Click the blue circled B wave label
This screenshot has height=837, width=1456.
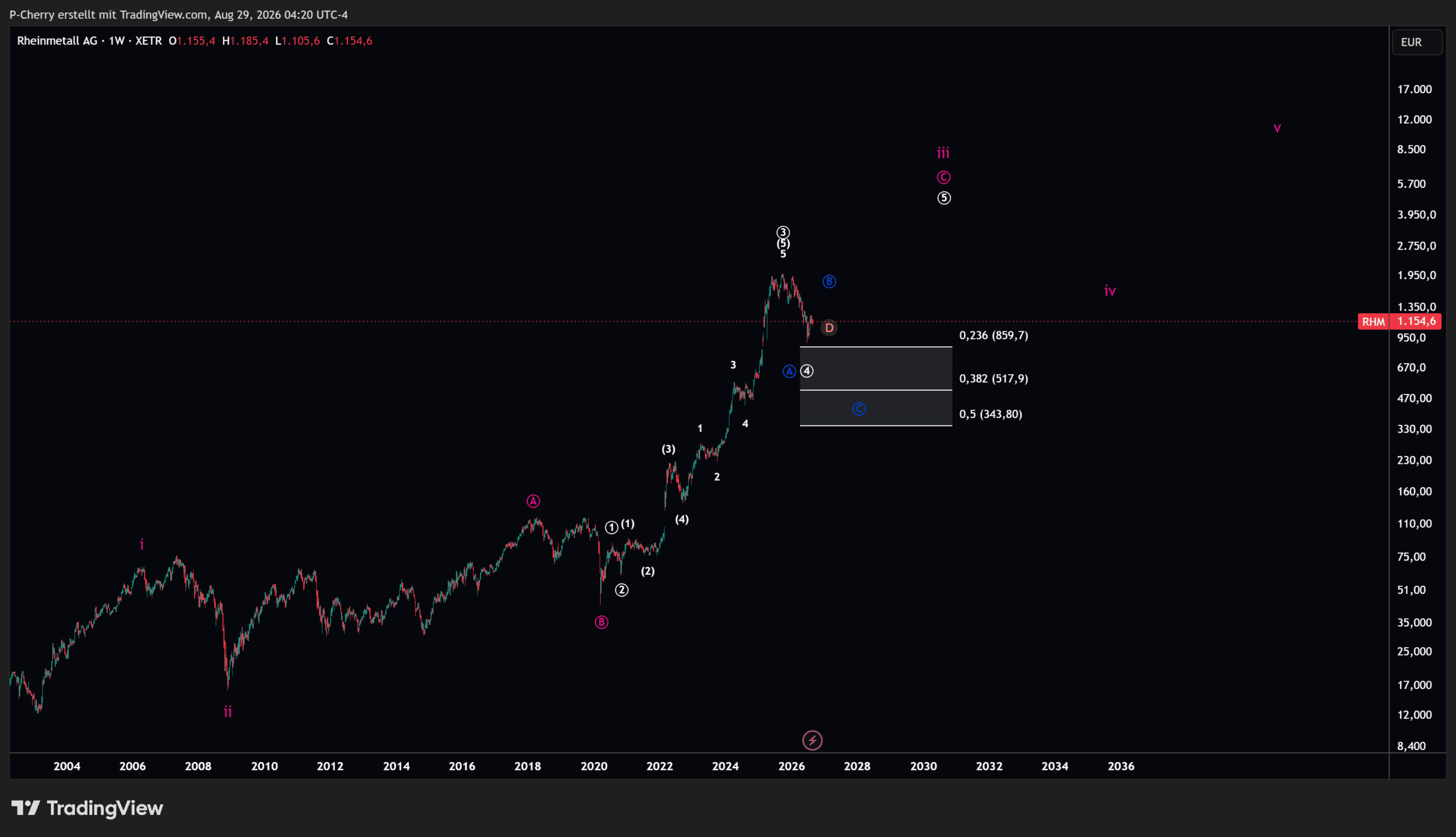click(829, 281)
